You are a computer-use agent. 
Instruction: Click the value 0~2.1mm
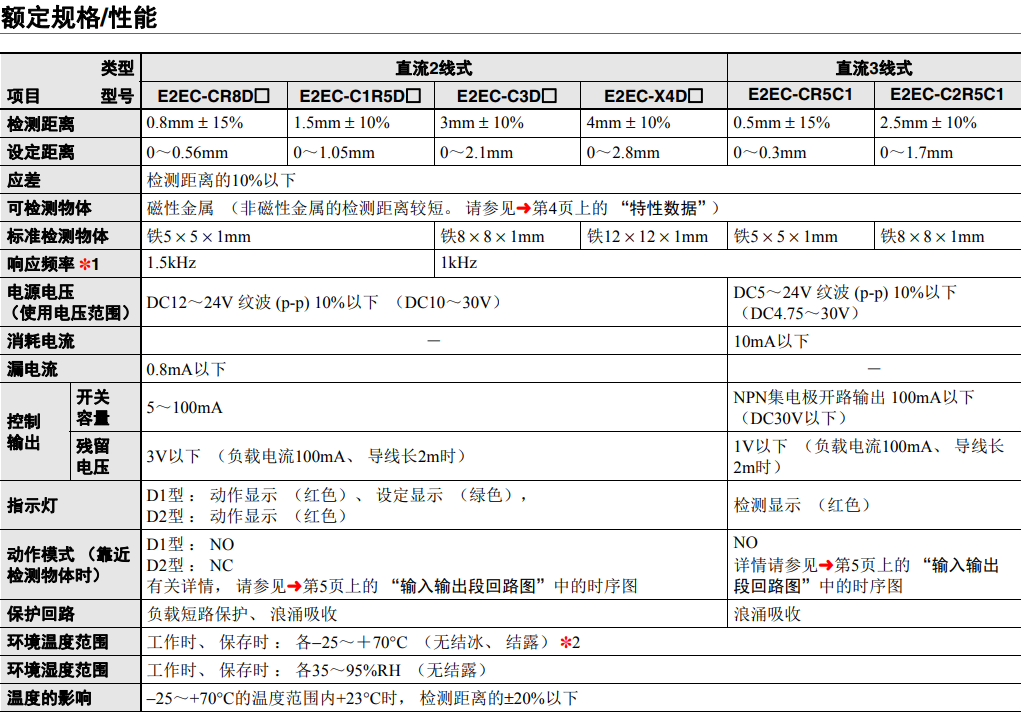click(476, 153)
